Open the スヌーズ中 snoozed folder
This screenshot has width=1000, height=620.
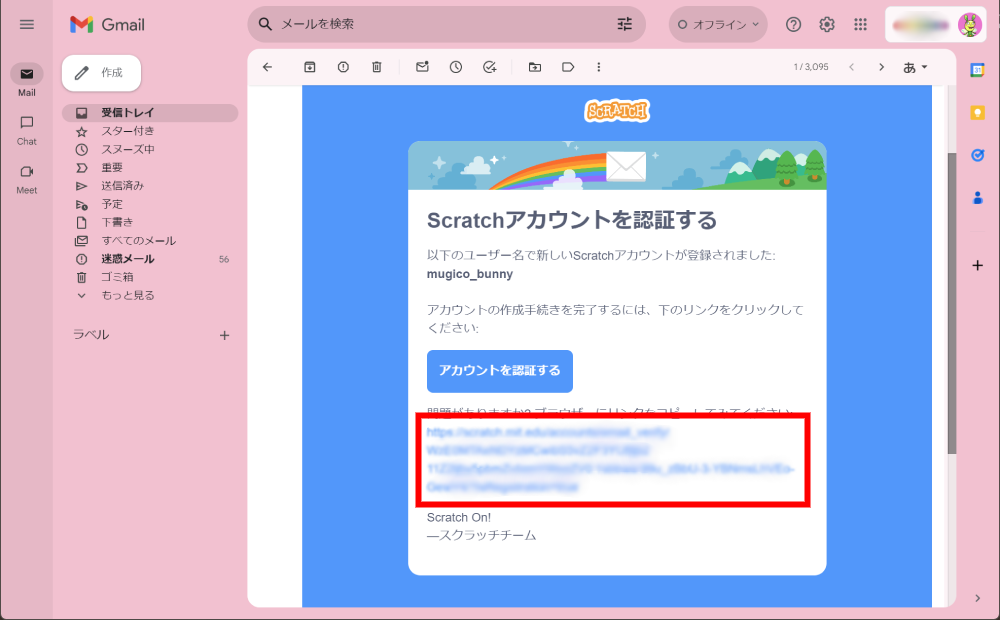pyautogui.click(x=150, y=149)
